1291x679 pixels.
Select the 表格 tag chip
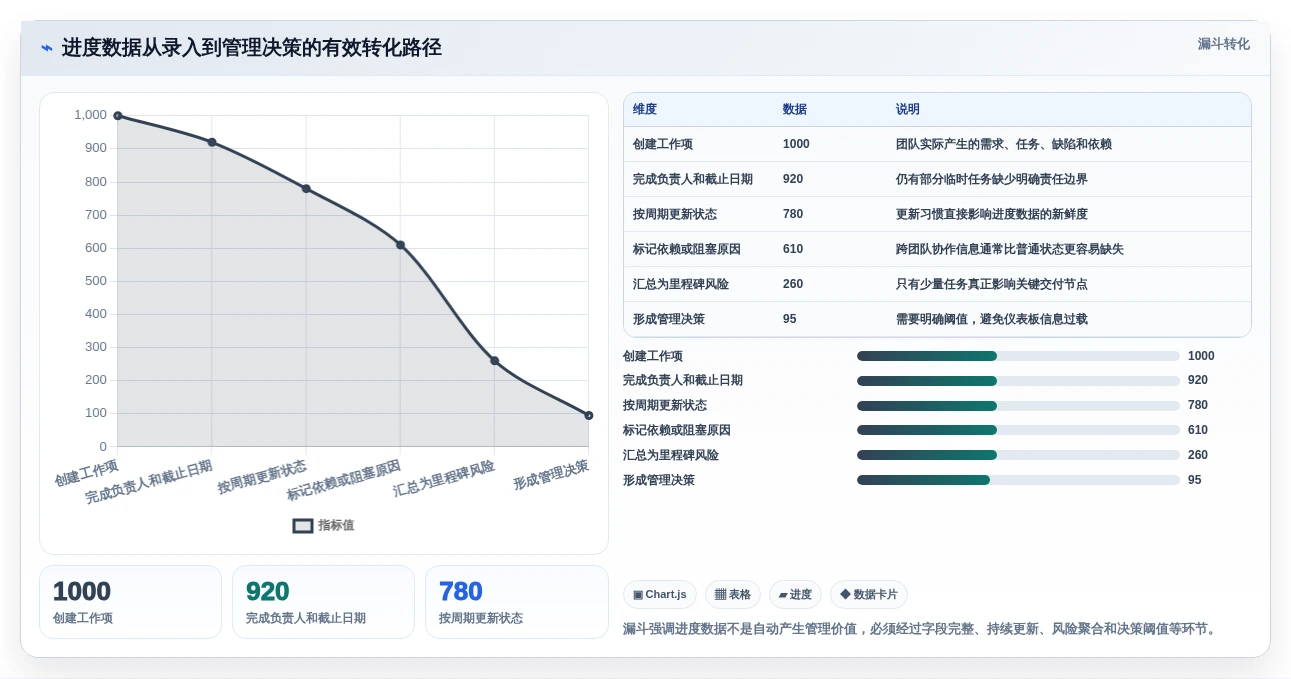[x=733, y=595]
